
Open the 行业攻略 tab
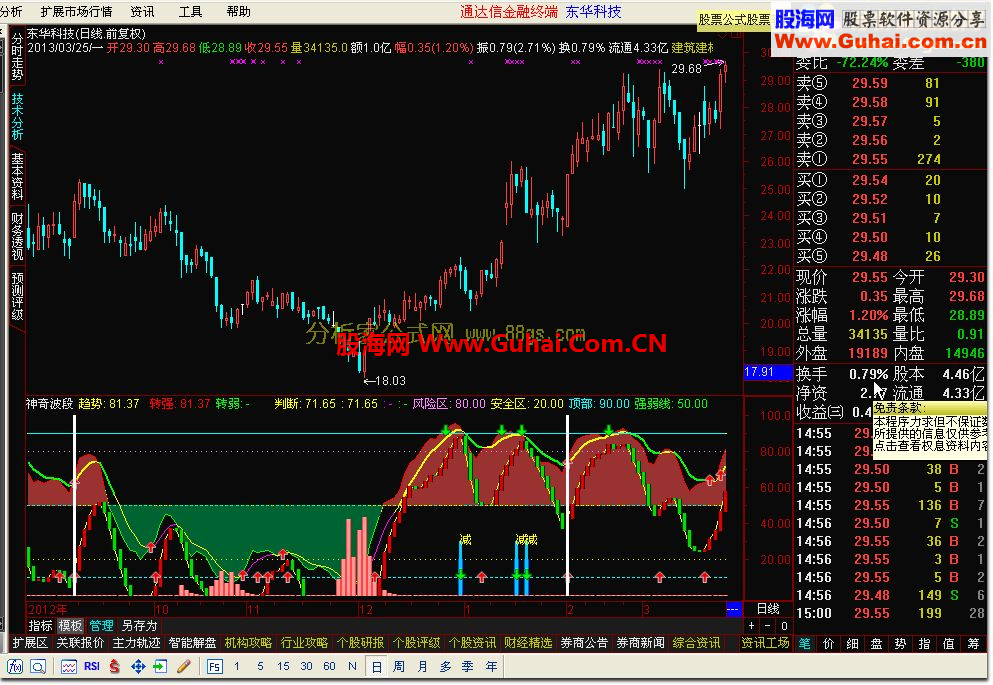pos(304,643)
